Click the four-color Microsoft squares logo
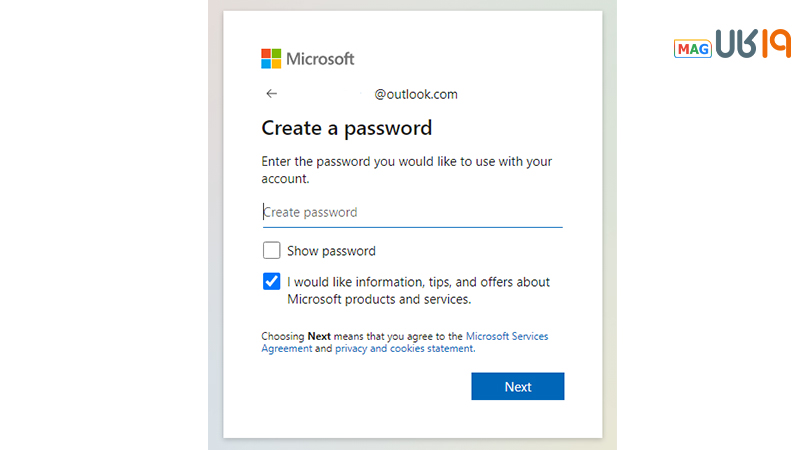This screenshot has width=800, height=450. tap(271, 58)
